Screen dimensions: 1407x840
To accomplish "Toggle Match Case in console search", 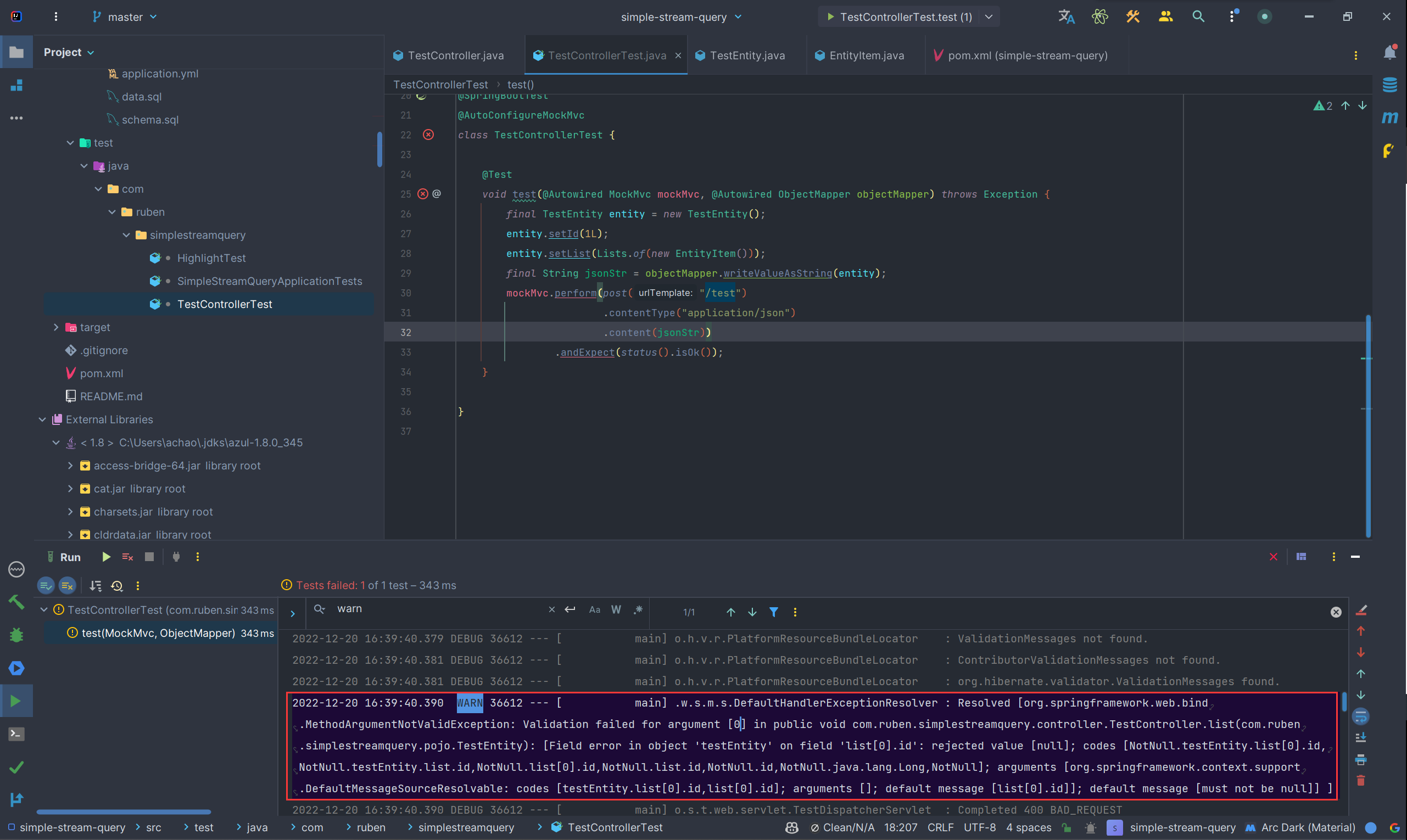I will point(594,609).
